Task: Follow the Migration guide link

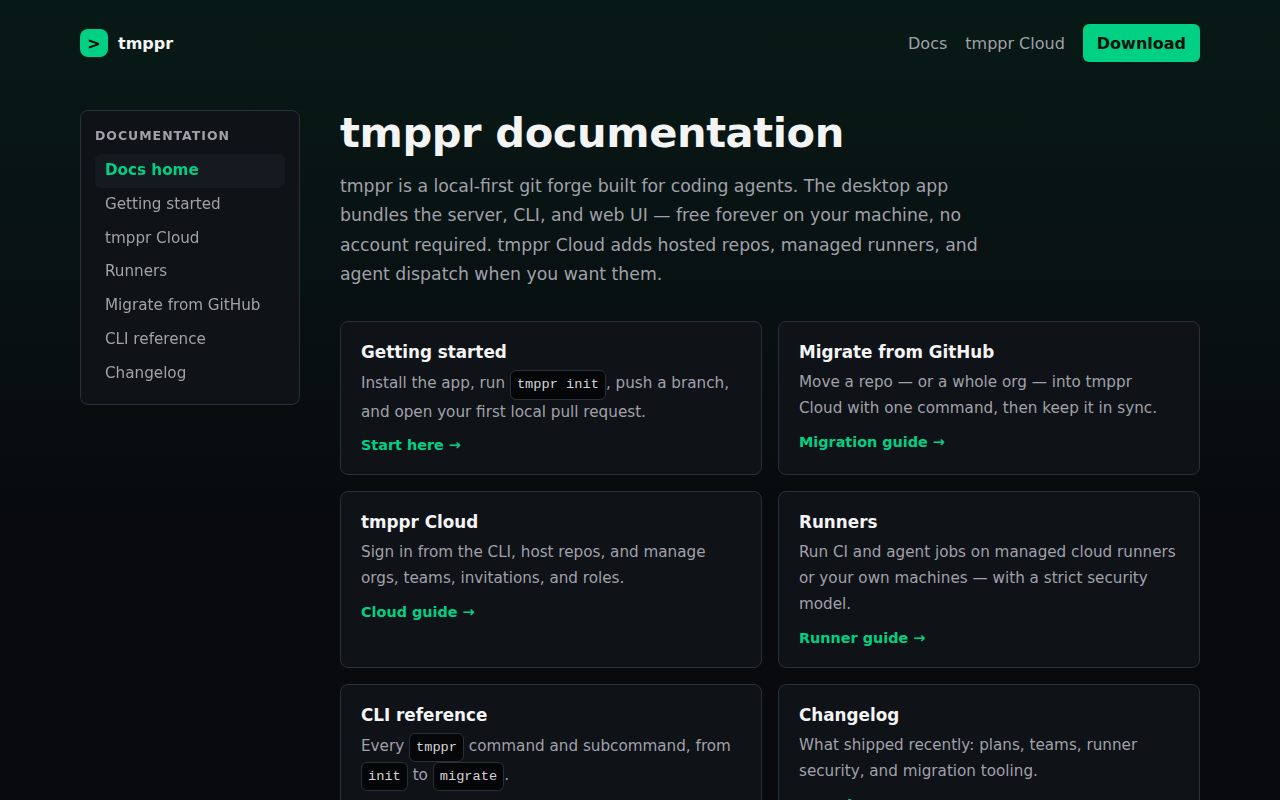Action: (872, 442)
